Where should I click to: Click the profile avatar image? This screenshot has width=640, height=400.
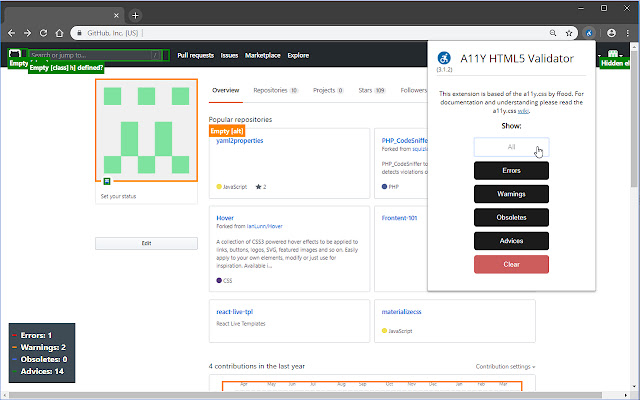[147, 130]
